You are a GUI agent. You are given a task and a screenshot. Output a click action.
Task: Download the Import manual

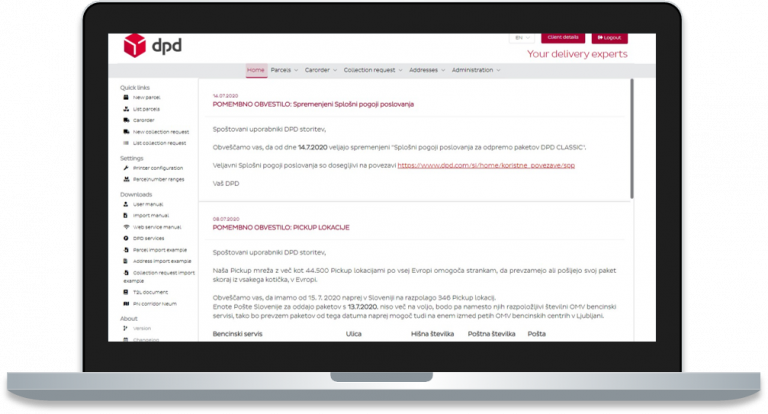point(151,216)
